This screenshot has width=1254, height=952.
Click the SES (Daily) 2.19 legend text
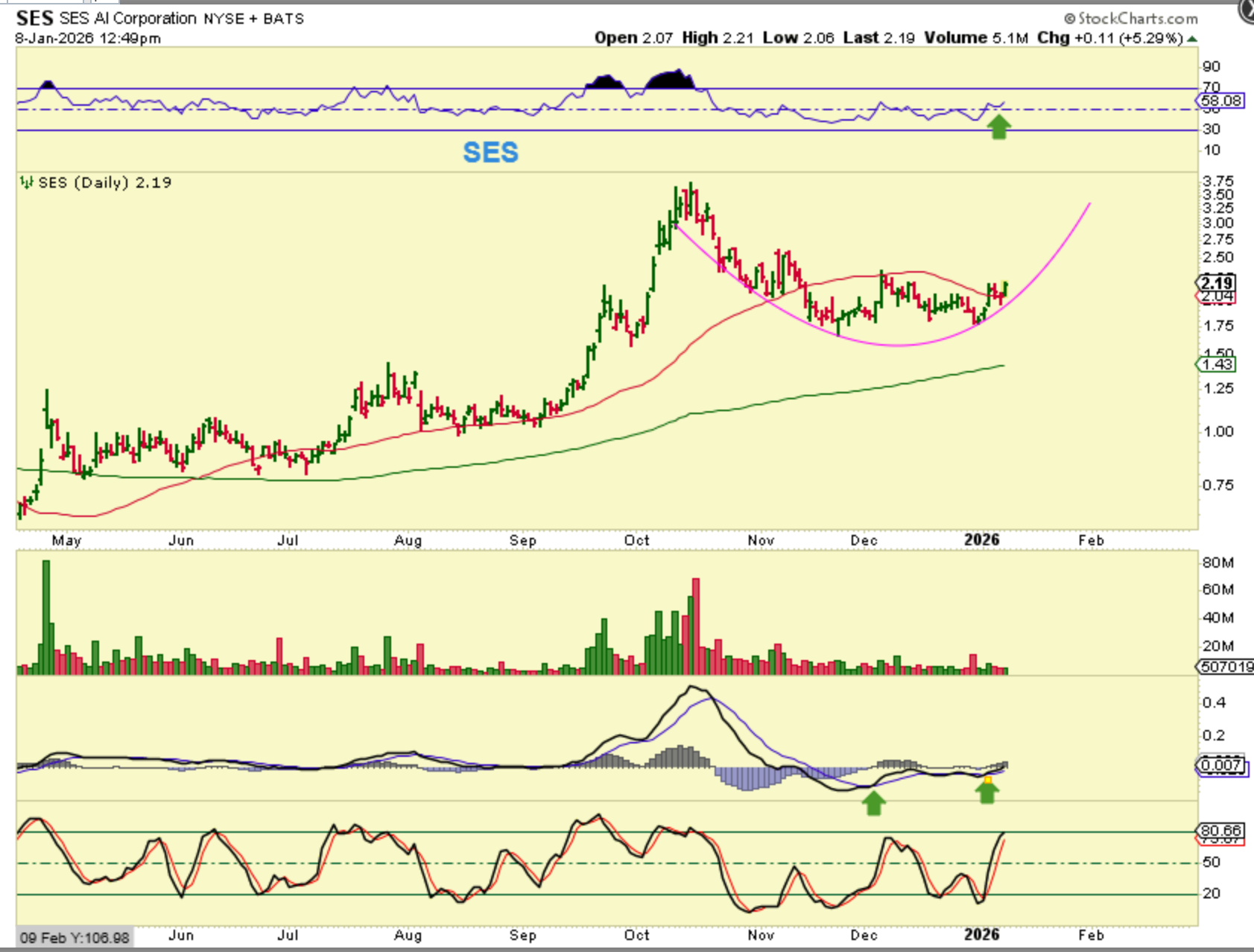coord(104,183)
